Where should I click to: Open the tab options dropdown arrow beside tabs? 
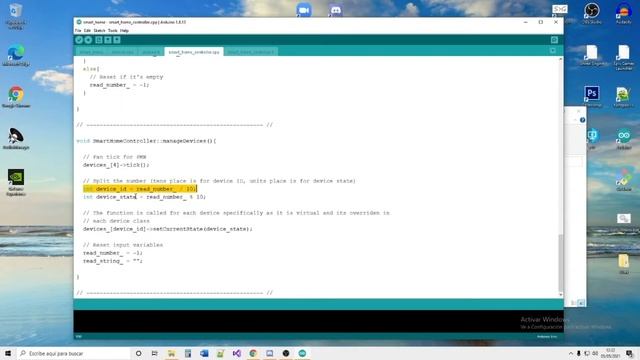(x=553, y=51)
